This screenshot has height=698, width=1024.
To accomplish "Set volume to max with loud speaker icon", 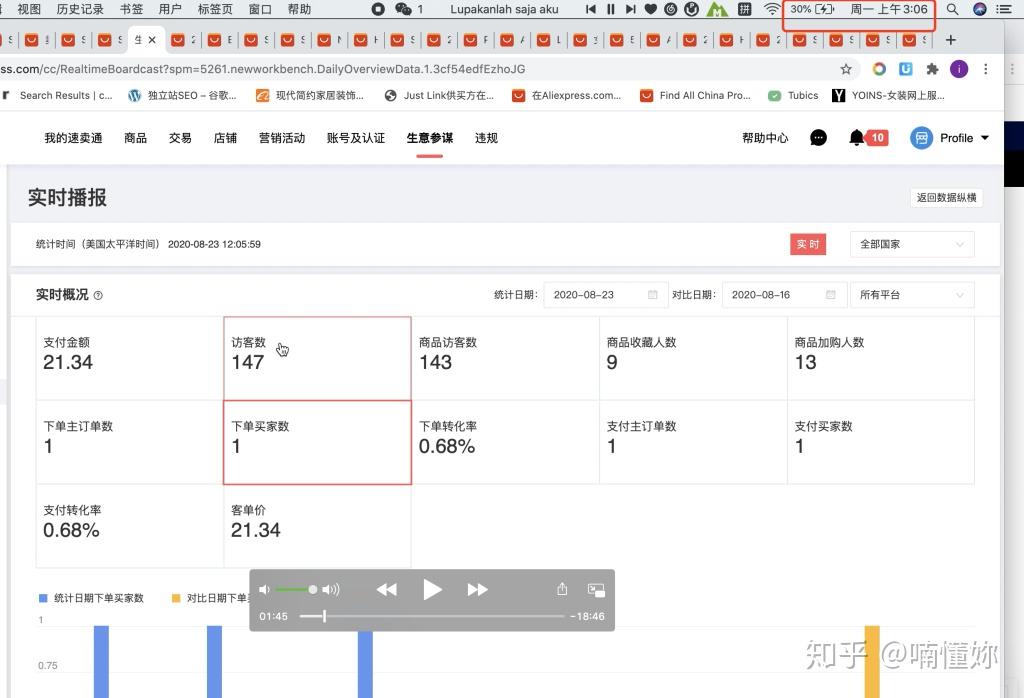I will click(x=331, y=590).
